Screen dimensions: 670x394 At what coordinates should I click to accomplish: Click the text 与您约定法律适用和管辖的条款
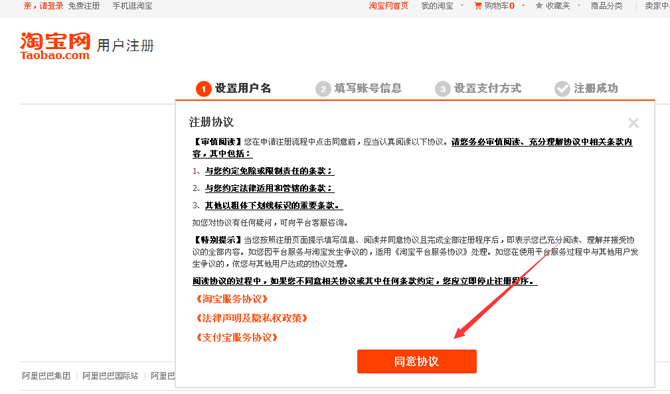(x=269, y=188)
